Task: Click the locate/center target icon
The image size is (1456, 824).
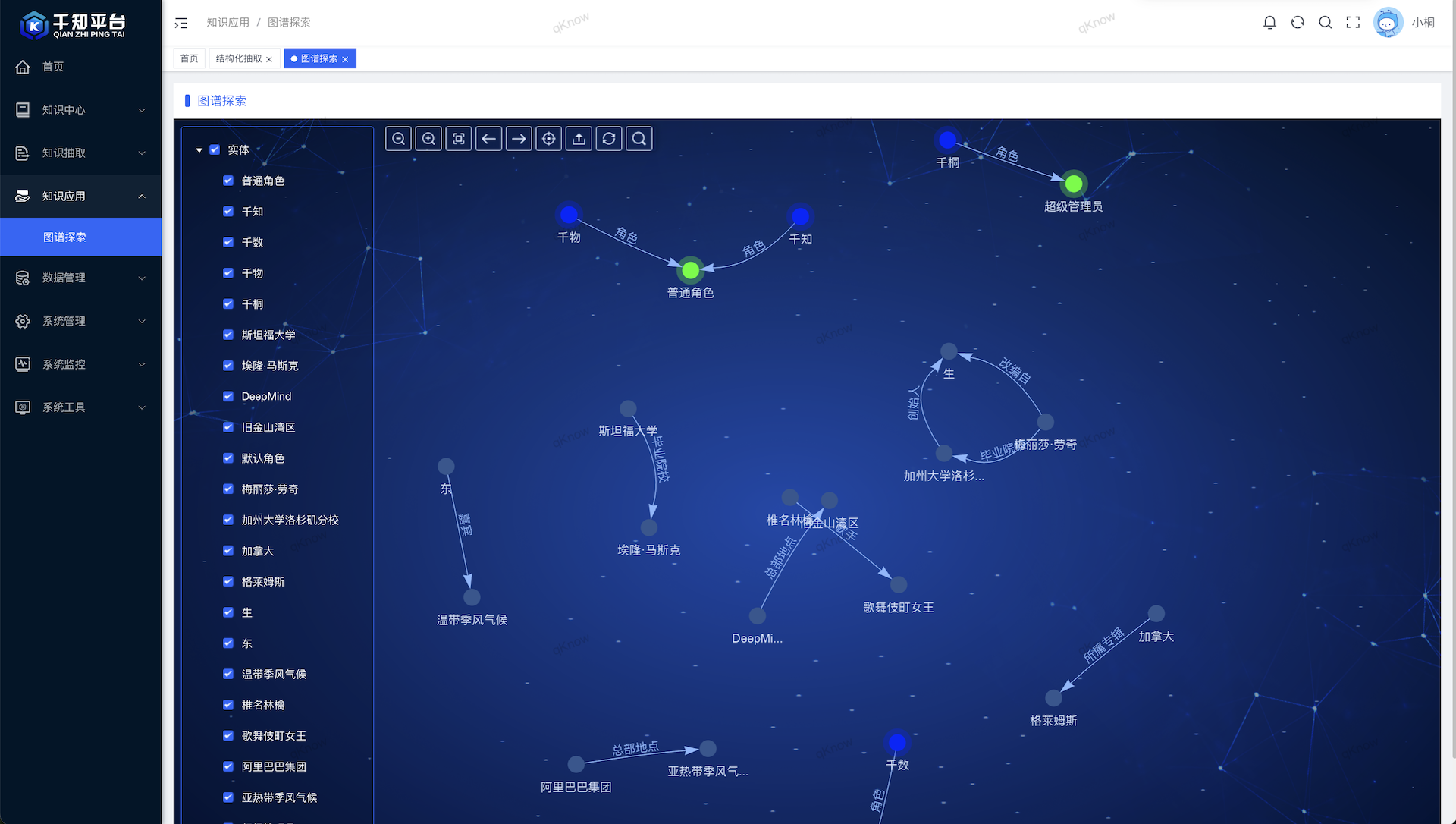Action: coord(549,139)
